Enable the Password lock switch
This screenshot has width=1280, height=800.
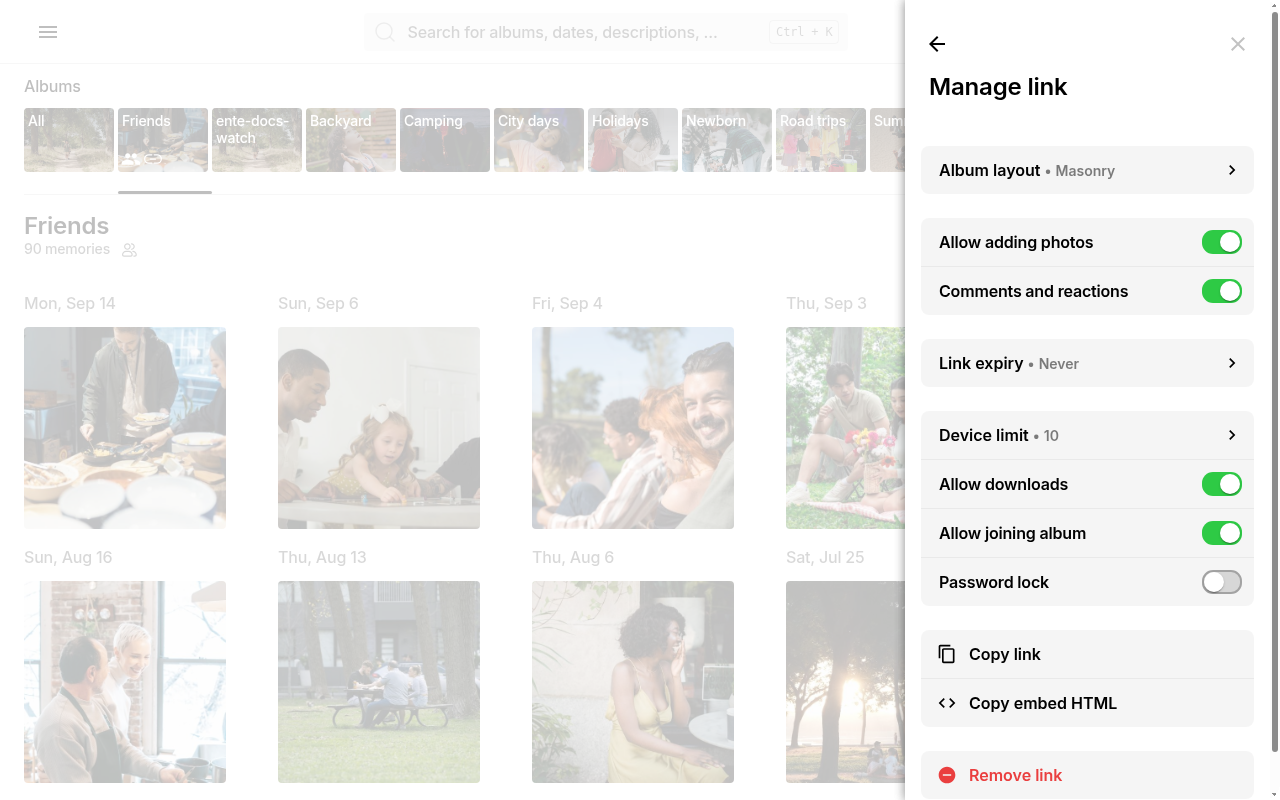pyautogui.click(x=1221, y=582)
